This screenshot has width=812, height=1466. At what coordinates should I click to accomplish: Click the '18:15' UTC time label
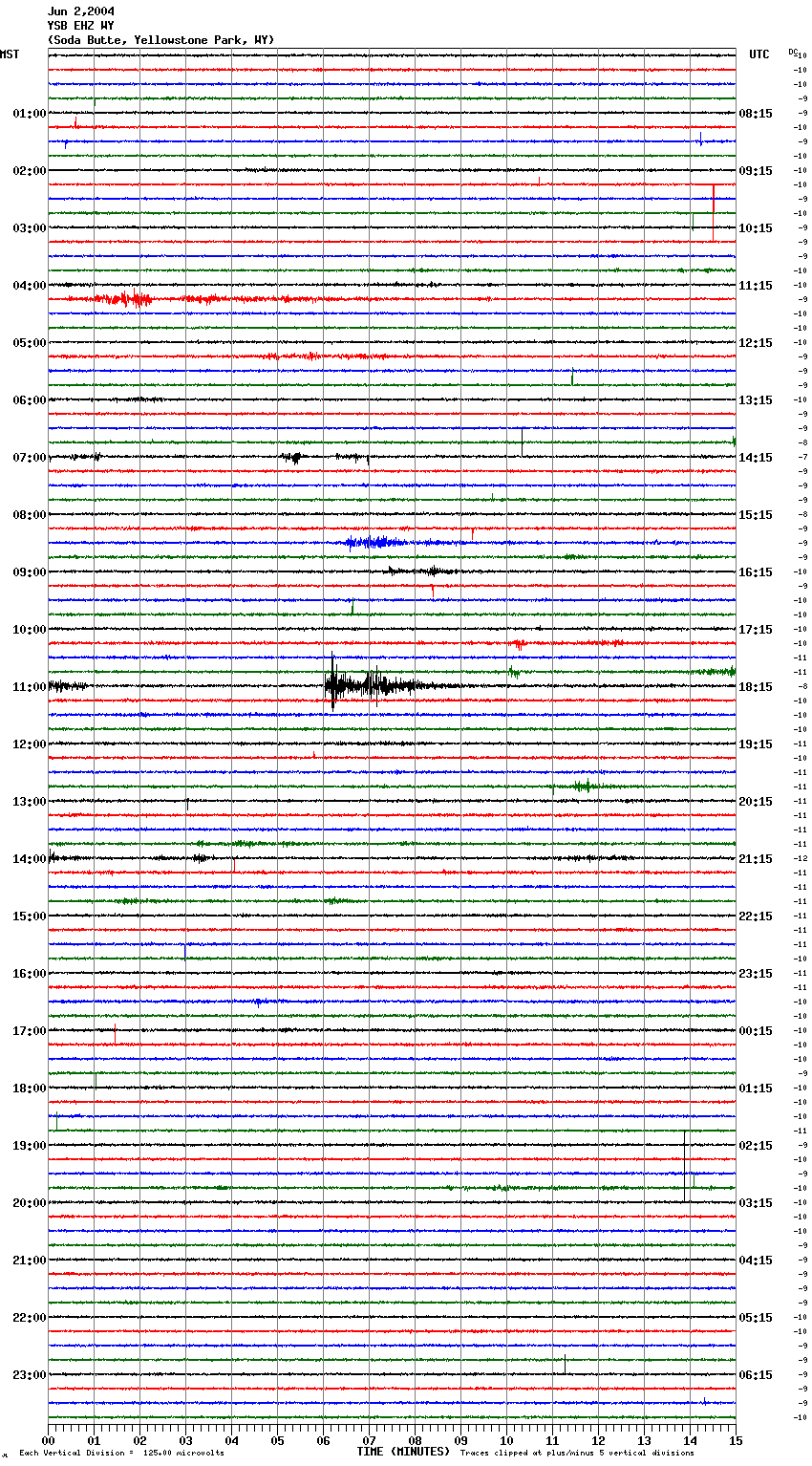click(756, 687)
